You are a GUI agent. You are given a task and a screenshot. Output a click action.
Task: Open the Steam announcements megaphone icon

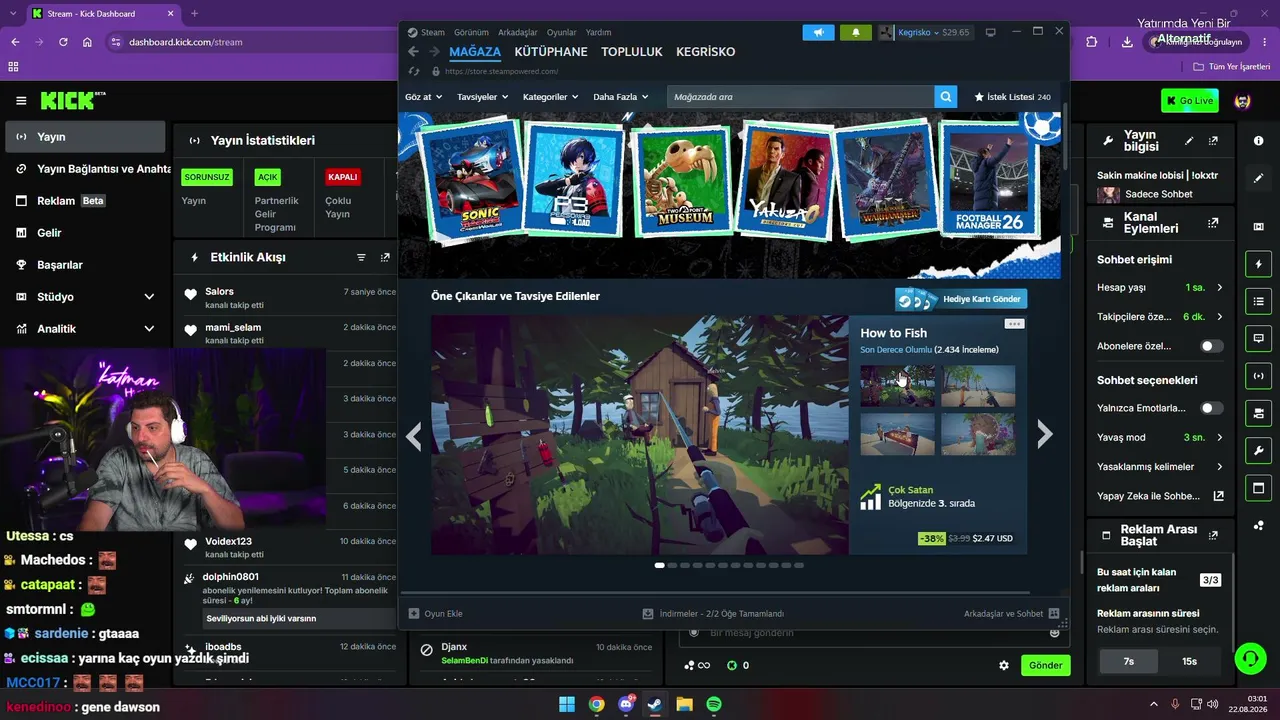(x=818, y=32)
